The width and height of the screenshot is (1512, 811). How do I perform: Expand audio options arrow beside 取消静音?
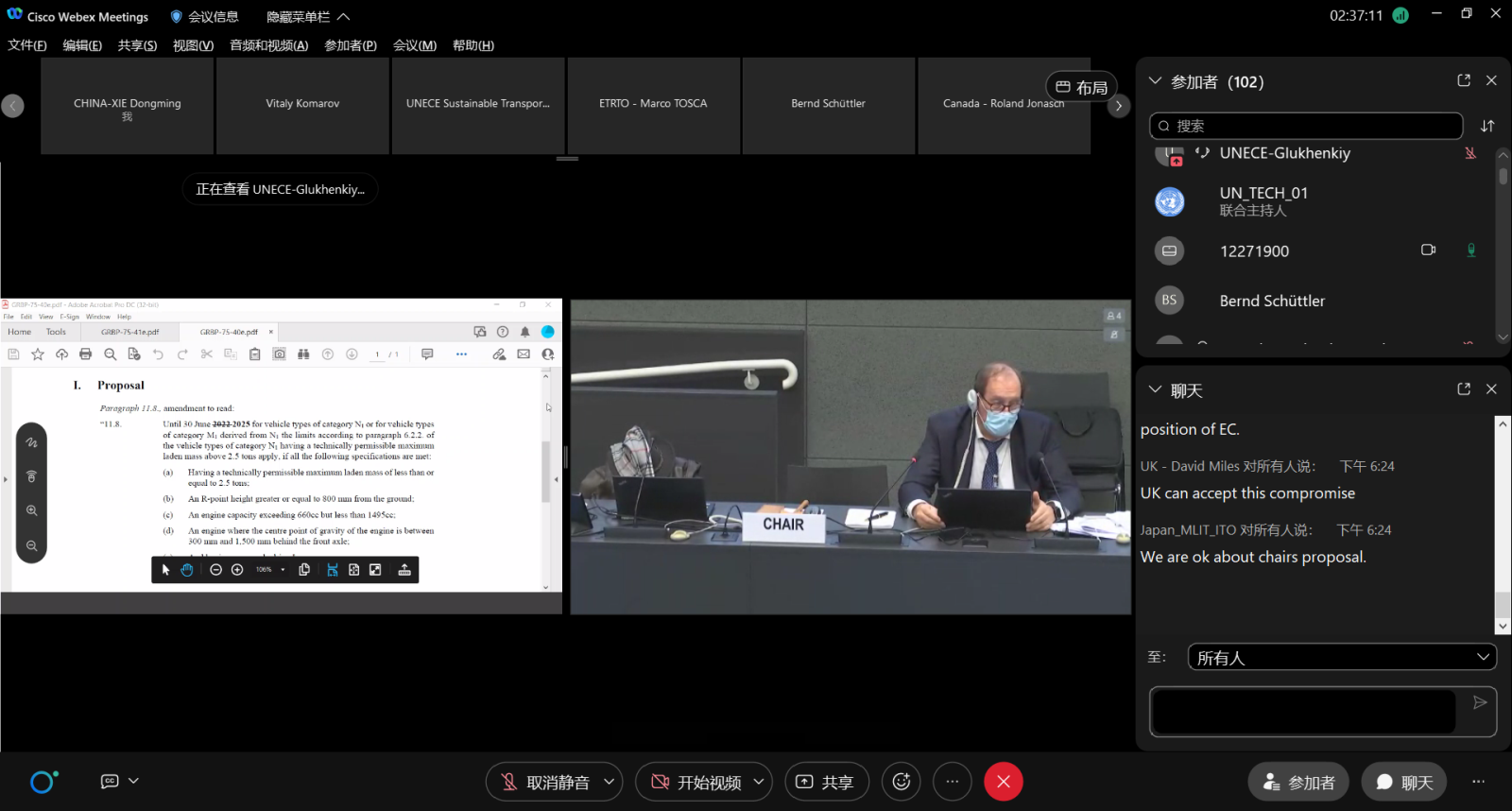(x=610, y=782)
